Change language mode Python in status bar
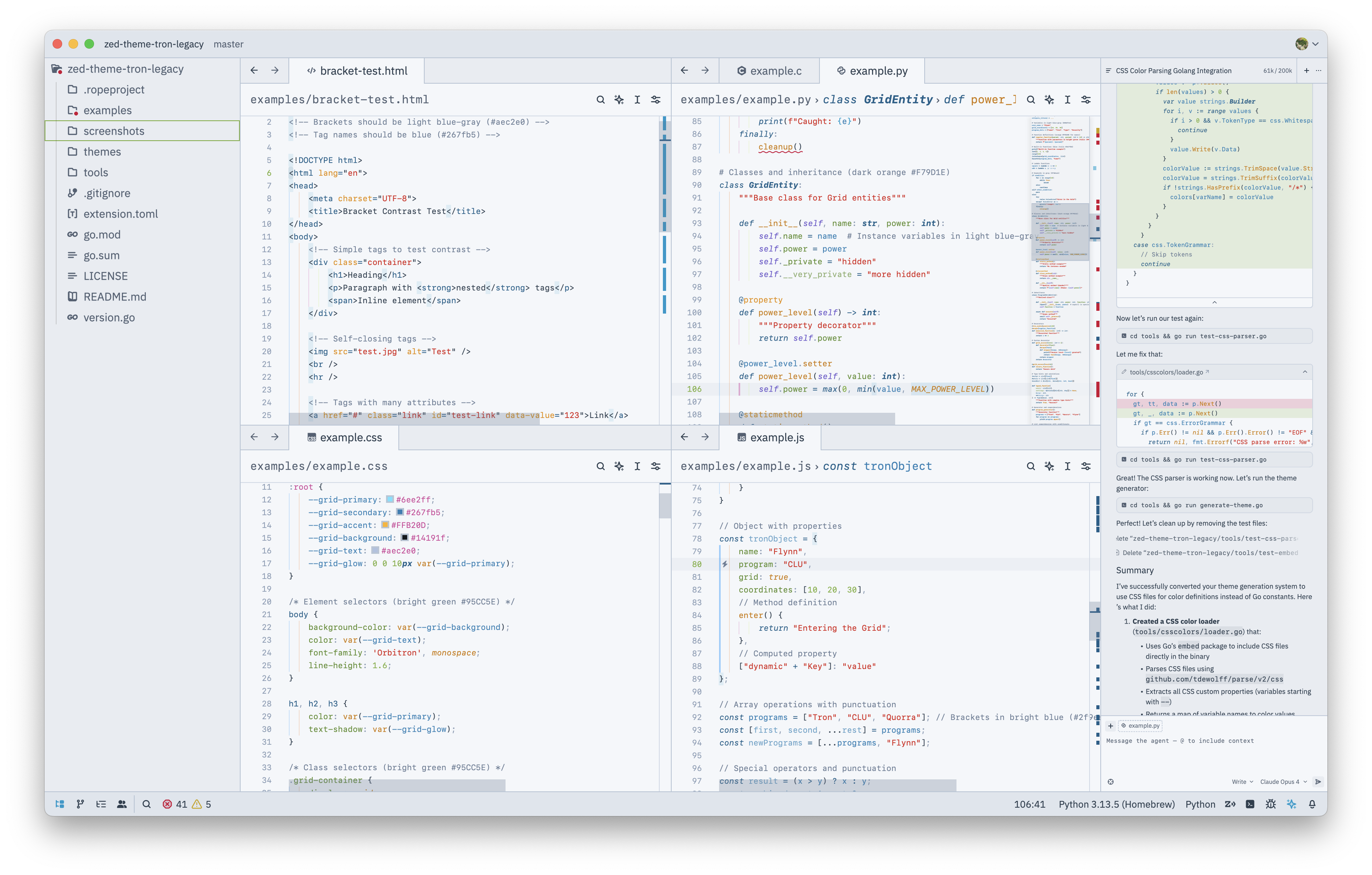This screenshot has height=875, width=1372. (x=1200, y=804)
